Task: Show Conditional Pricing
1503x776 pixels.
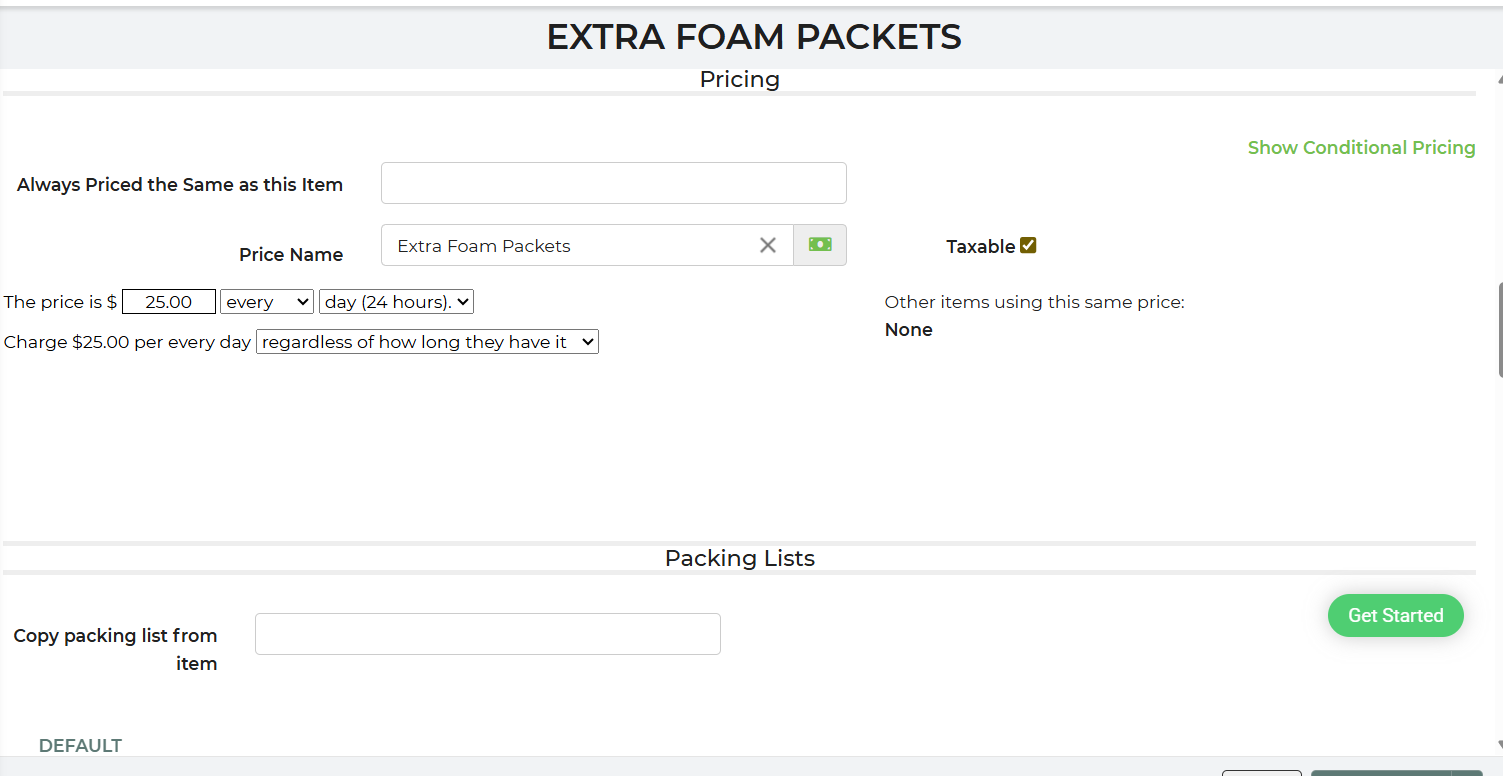Action: click(1361, 148)
